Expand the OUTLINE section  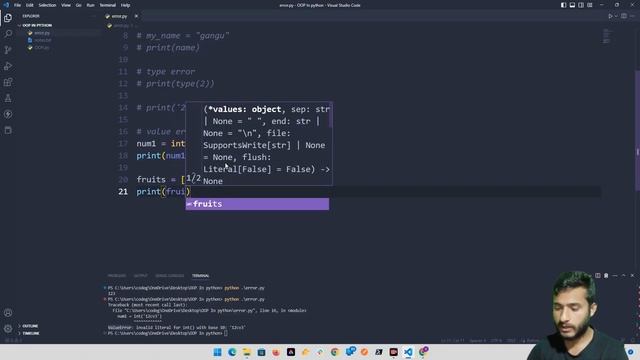(x=30, y=326)
